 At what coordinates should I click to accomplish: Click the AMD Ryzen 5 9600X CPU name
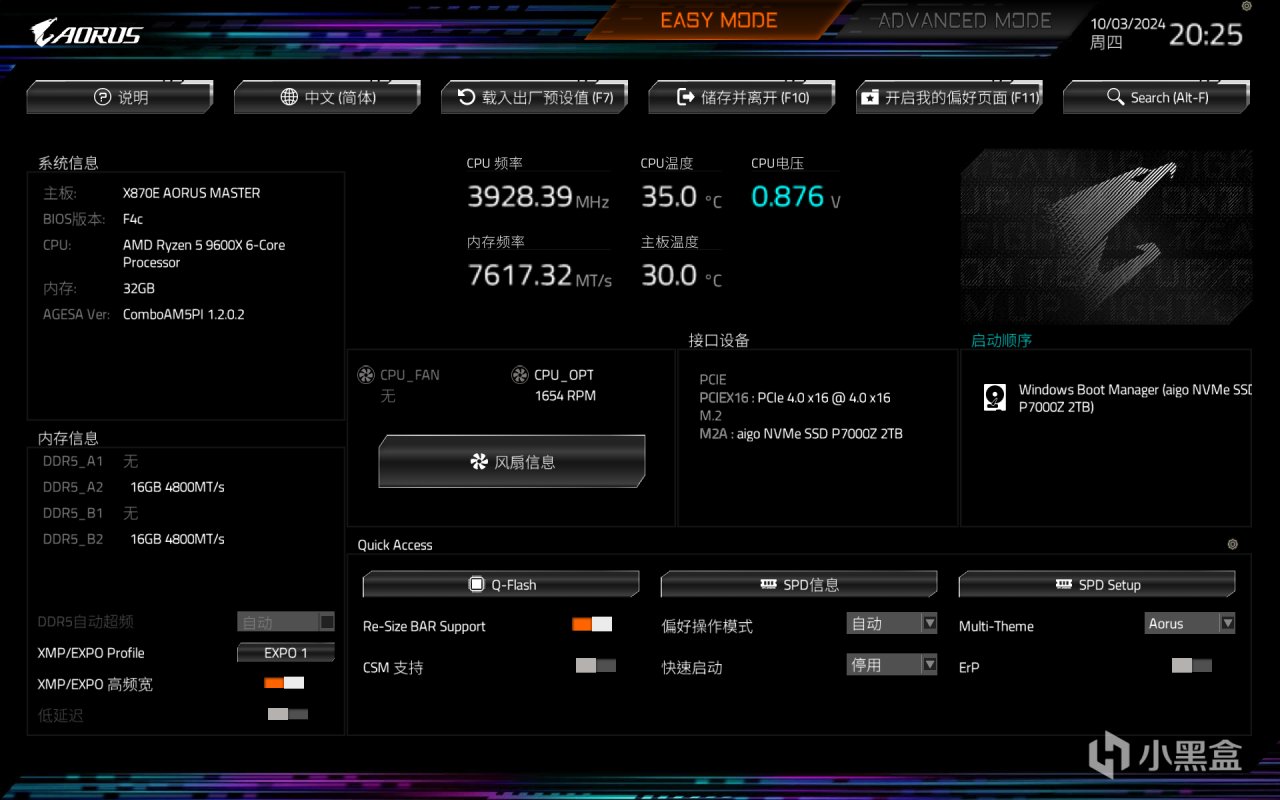[x=204, y=254]
